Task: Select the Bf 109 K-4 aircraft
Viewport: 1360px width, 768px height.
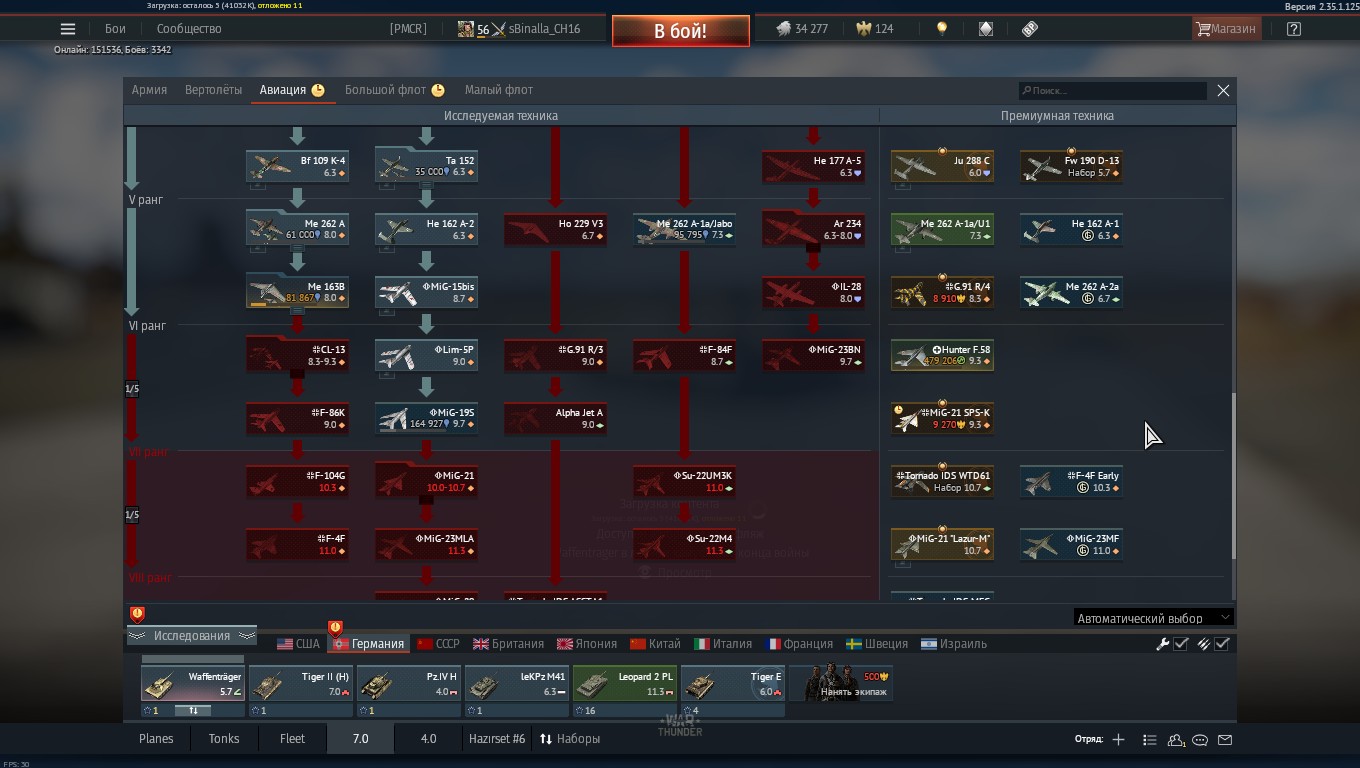Action: [297, 166]
